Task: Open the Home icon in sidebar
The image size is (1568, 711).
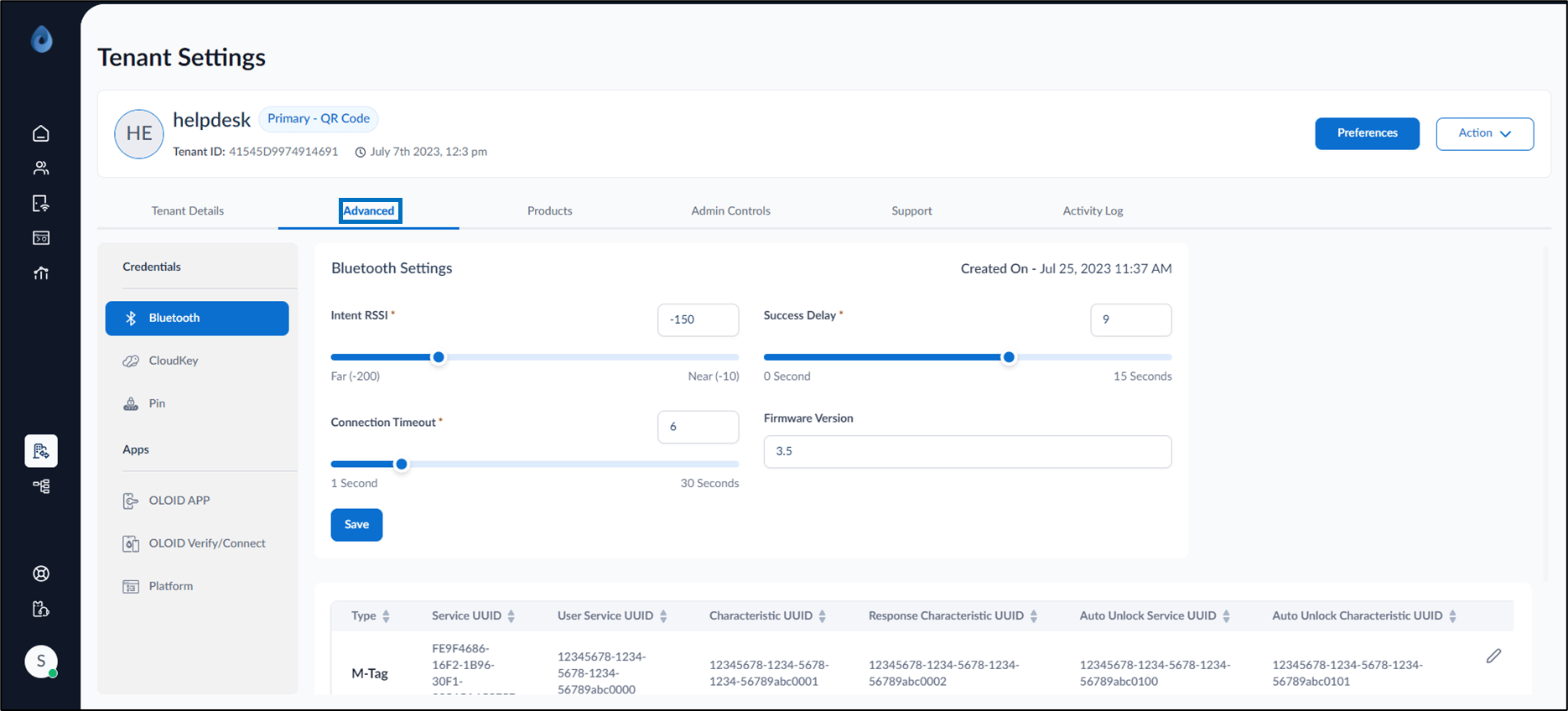Action: tap(41, 133)
